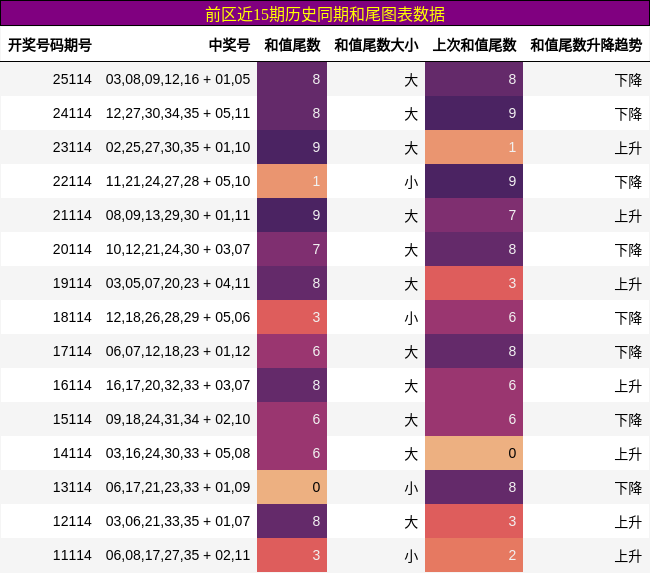Click 和值尾数 cell 0 in row 13114
This screenshot has width=650, height=573.
coord(292,487)
